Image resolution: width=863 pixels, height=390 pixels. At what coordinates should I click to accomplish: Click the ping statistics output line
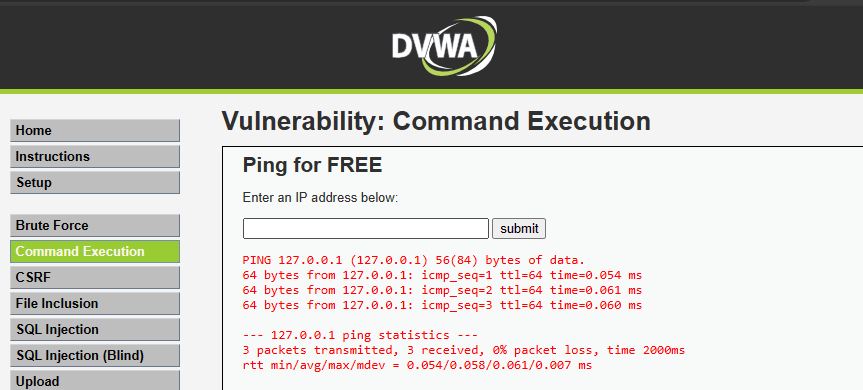tap(360, 335)
